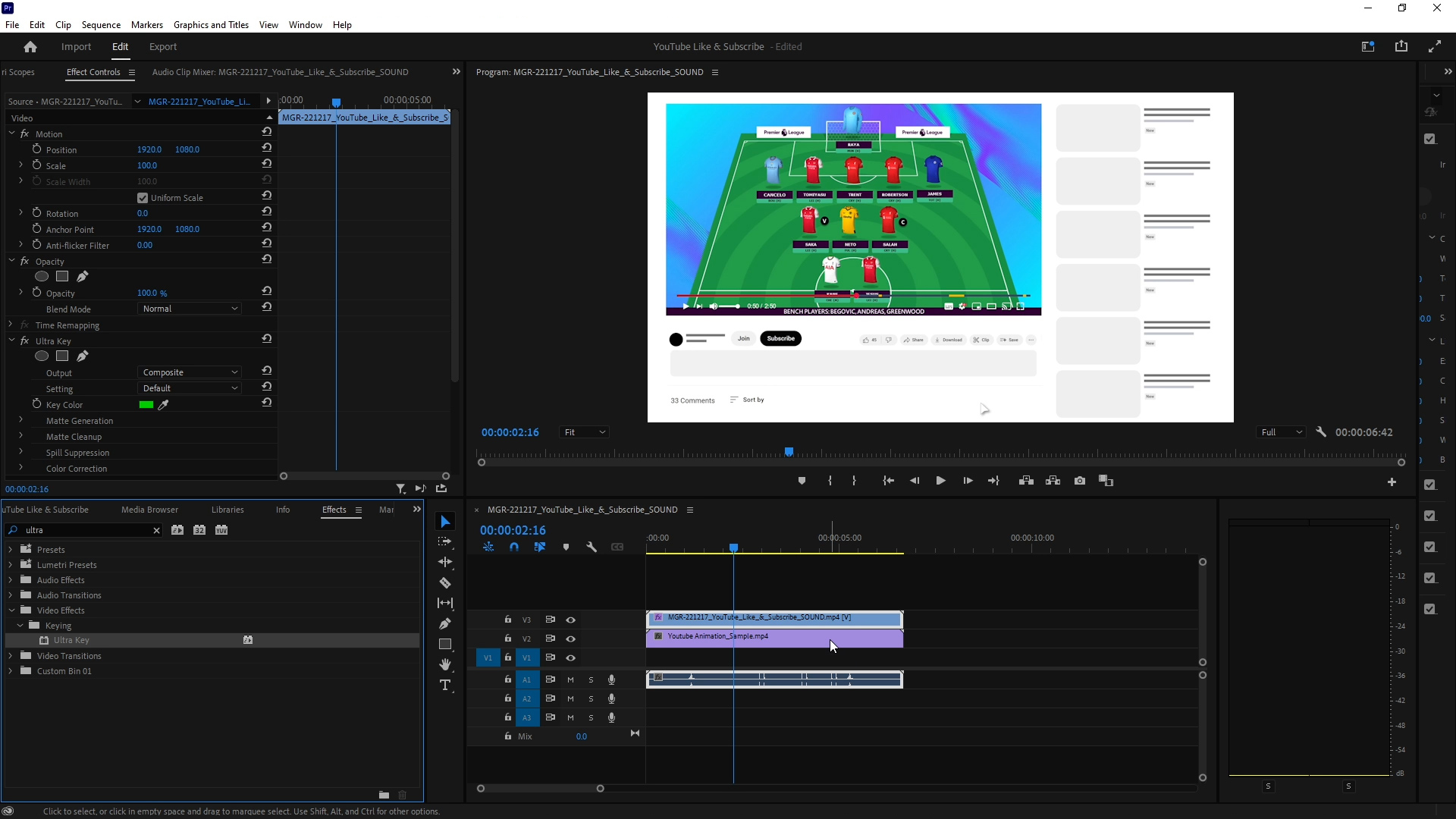Hide track V2 with its eye toggle
This screenshot has height=819, width=1456.
tap(571, 639)
